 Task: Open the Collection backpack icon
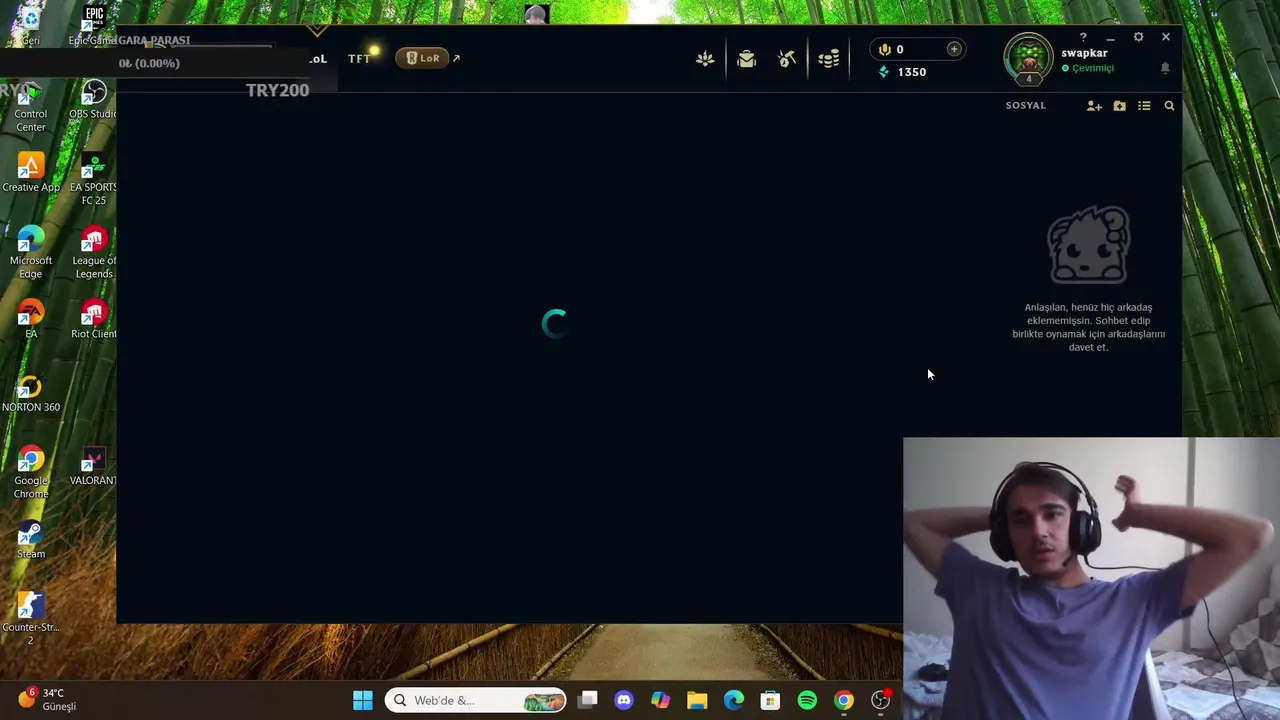pyautogui.click(x=746, y=59)
